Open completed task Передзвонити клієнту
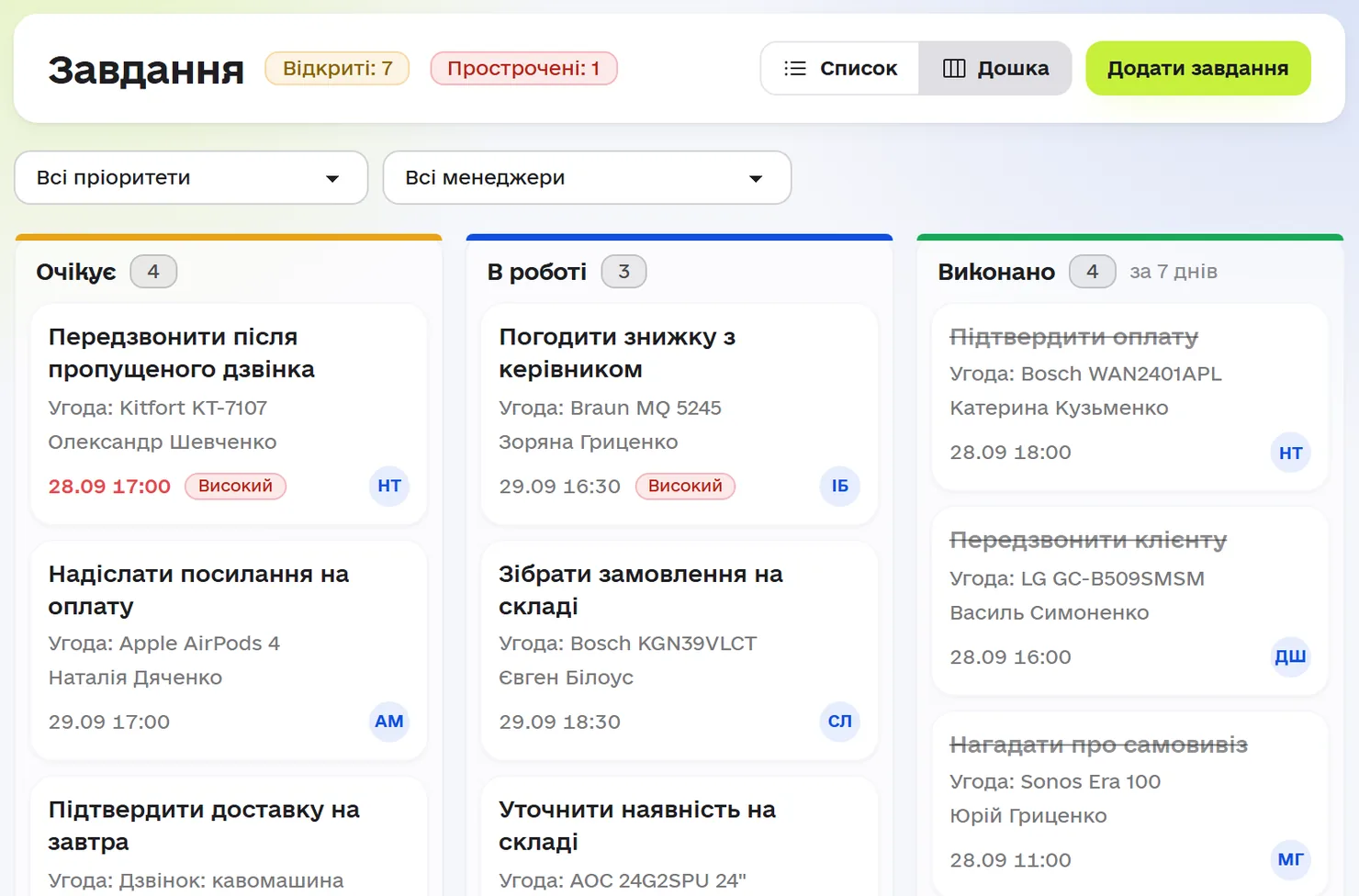The height and width of the screenshot is (896, 1359). (1088, 541)
